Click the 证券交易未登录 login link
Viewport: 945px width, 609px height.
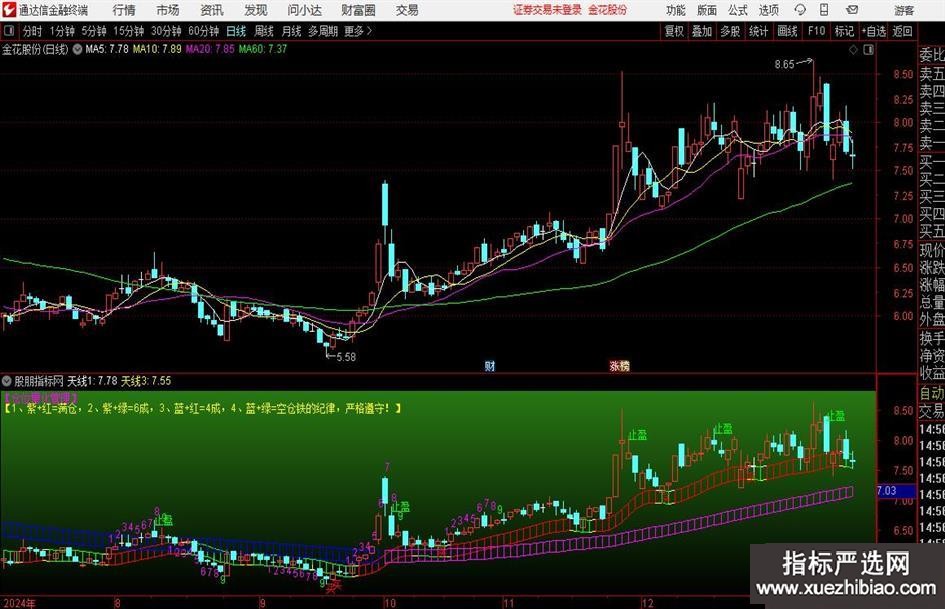pyautogui.click(x=547, y=10)
